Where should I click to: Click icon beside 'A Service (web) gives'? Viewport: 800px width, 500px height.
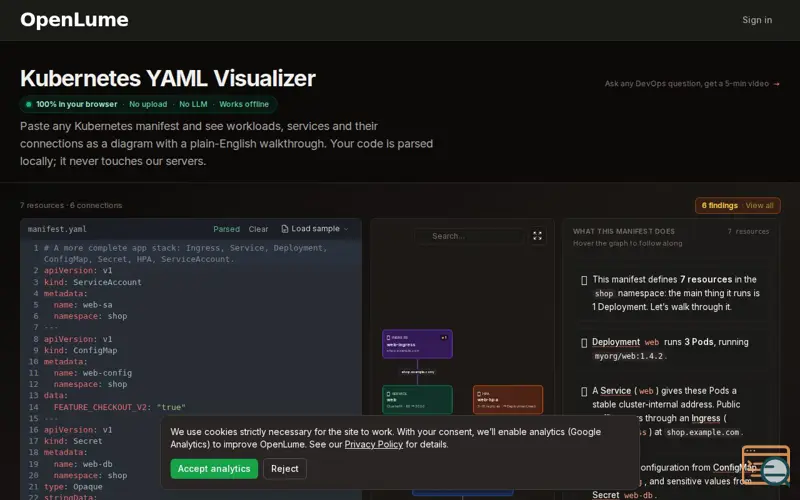pos(584,392)
